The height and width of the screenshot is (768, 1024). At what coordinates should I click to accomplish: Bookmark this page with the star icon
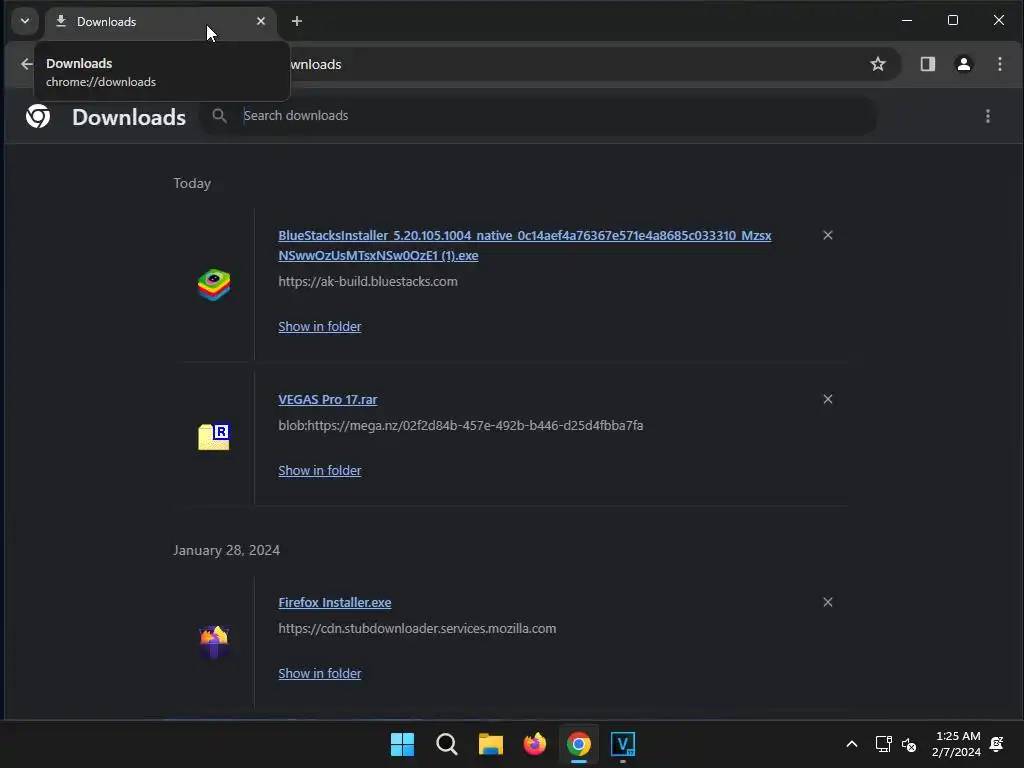tap(878, 64)
